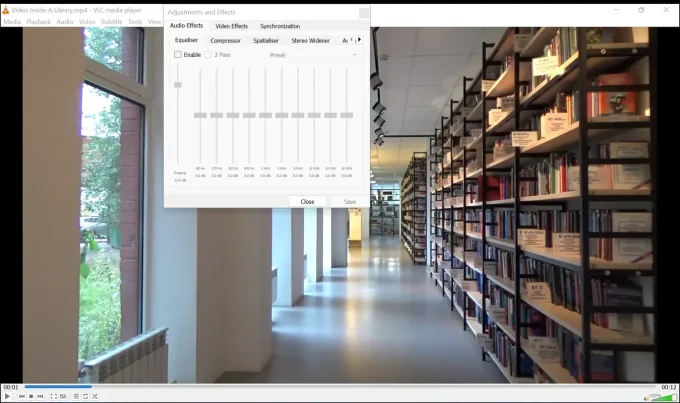Toggle shuffle random playback
Viewport: 680px width, 403px height.
96,397
